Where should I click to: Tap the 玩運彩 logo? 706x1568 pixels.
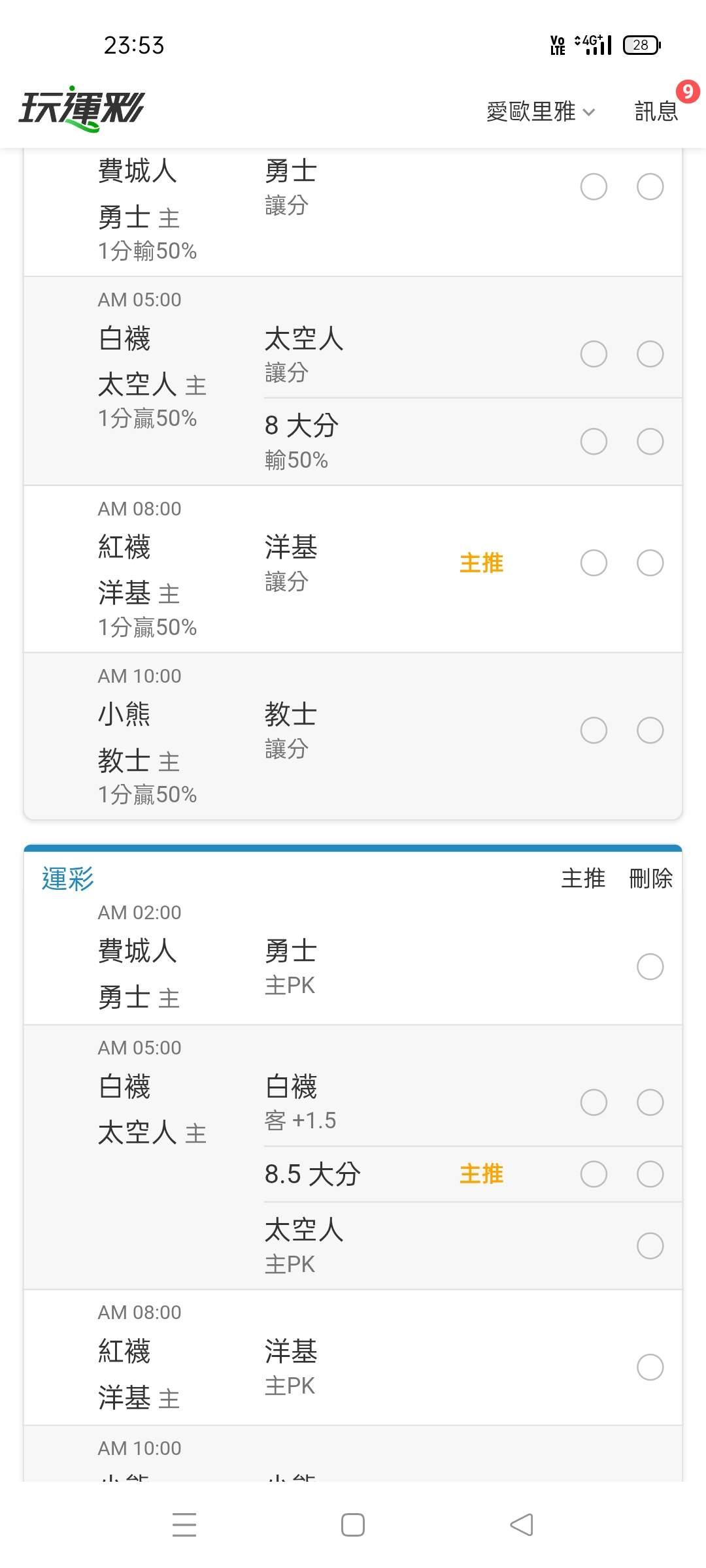pos(81,108)
